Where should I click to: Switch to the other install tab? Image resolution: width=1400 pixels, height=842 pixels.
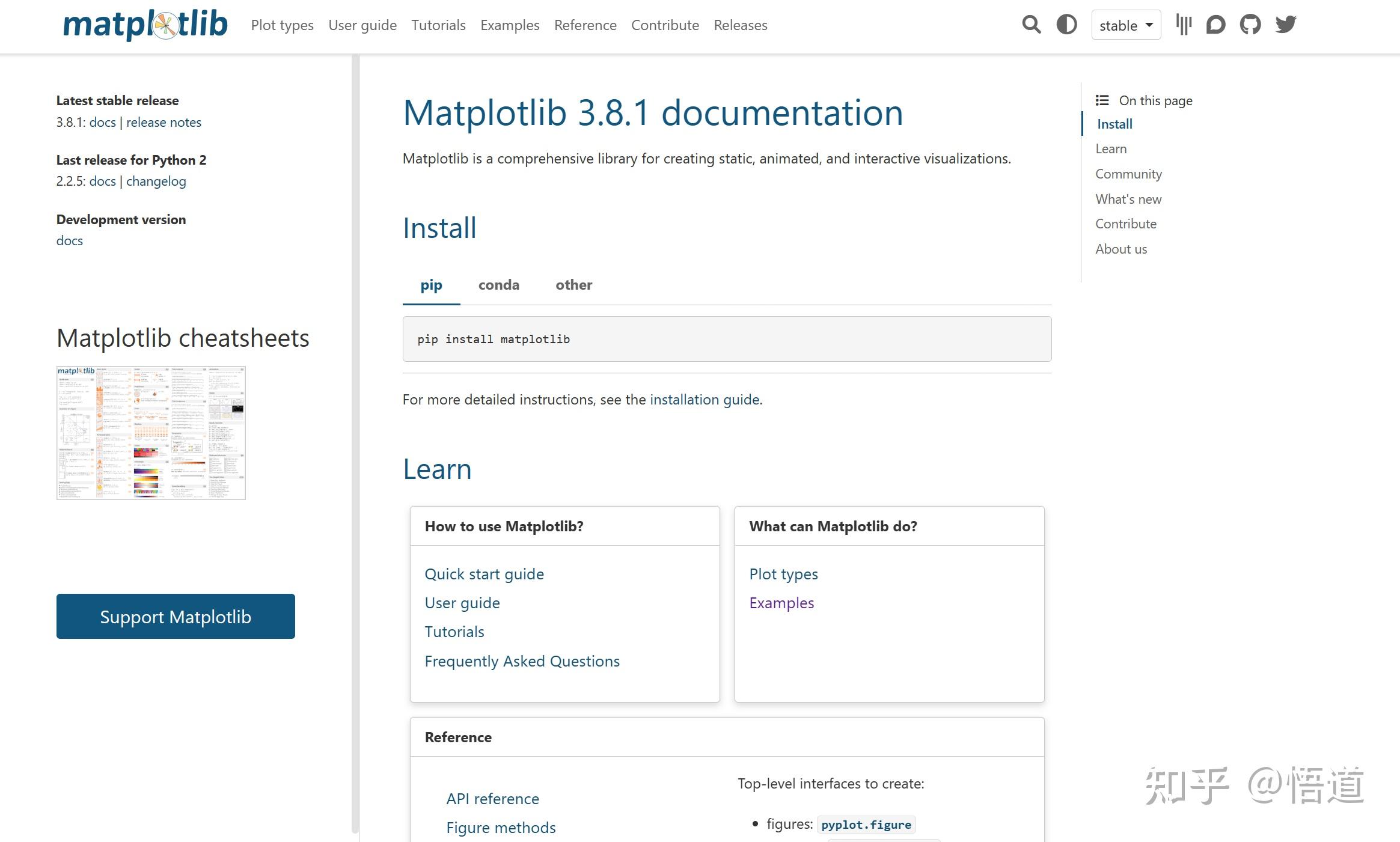(x=573, y=285)
